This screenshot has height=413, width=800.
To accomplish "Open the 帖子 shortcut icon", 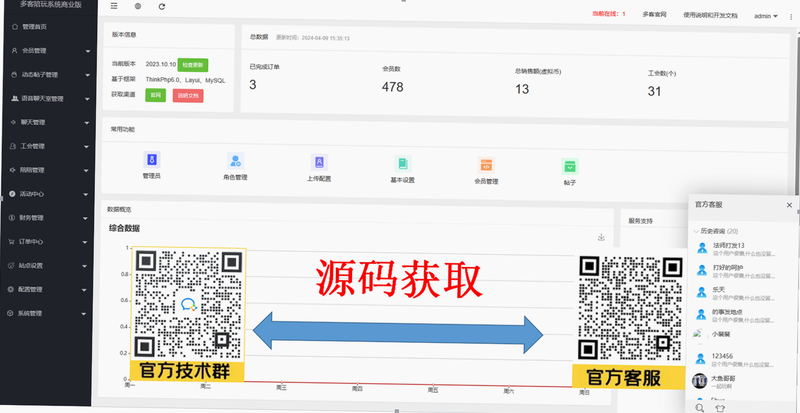I will (570, 166).
